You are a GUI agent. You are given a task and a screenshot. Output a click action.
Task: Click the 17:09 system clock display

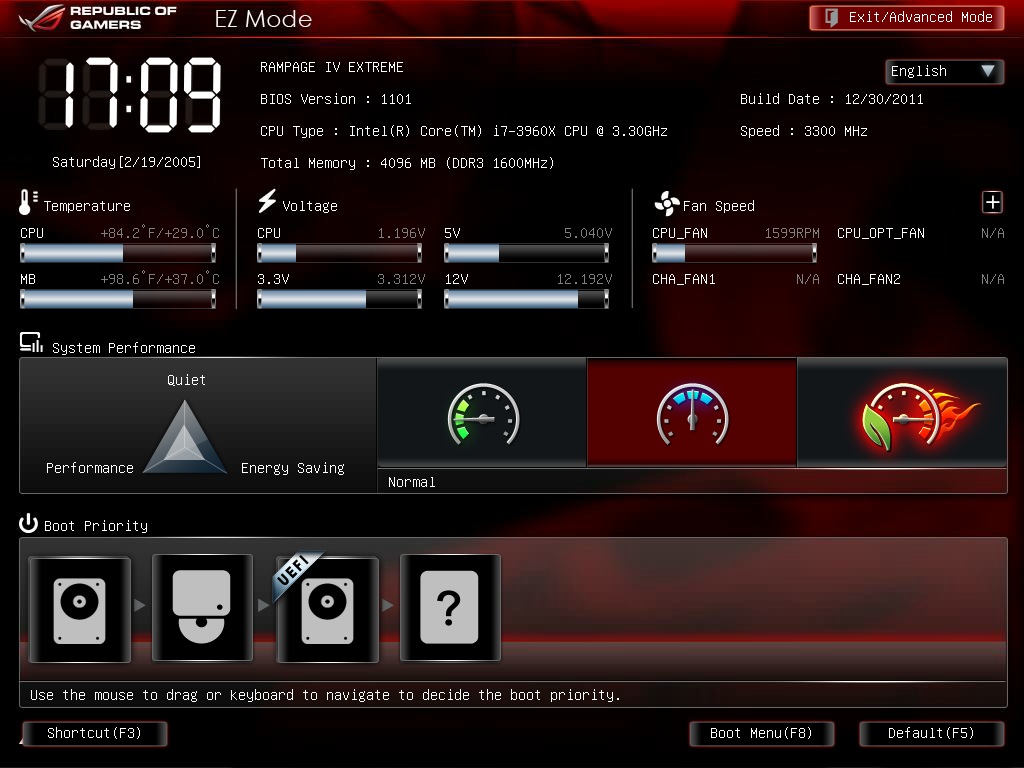(x=131, y=95)
